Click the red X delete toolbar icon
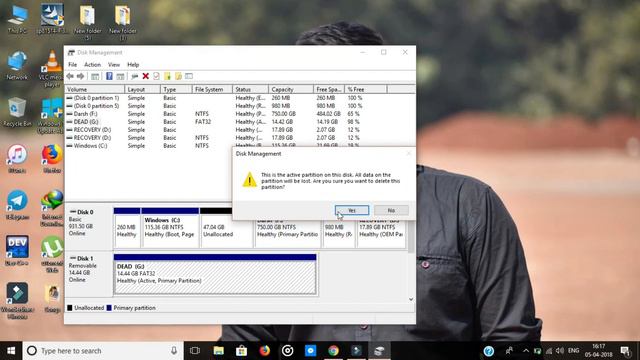The width and height of the screenshot is (640, 360). coord(145,76)
